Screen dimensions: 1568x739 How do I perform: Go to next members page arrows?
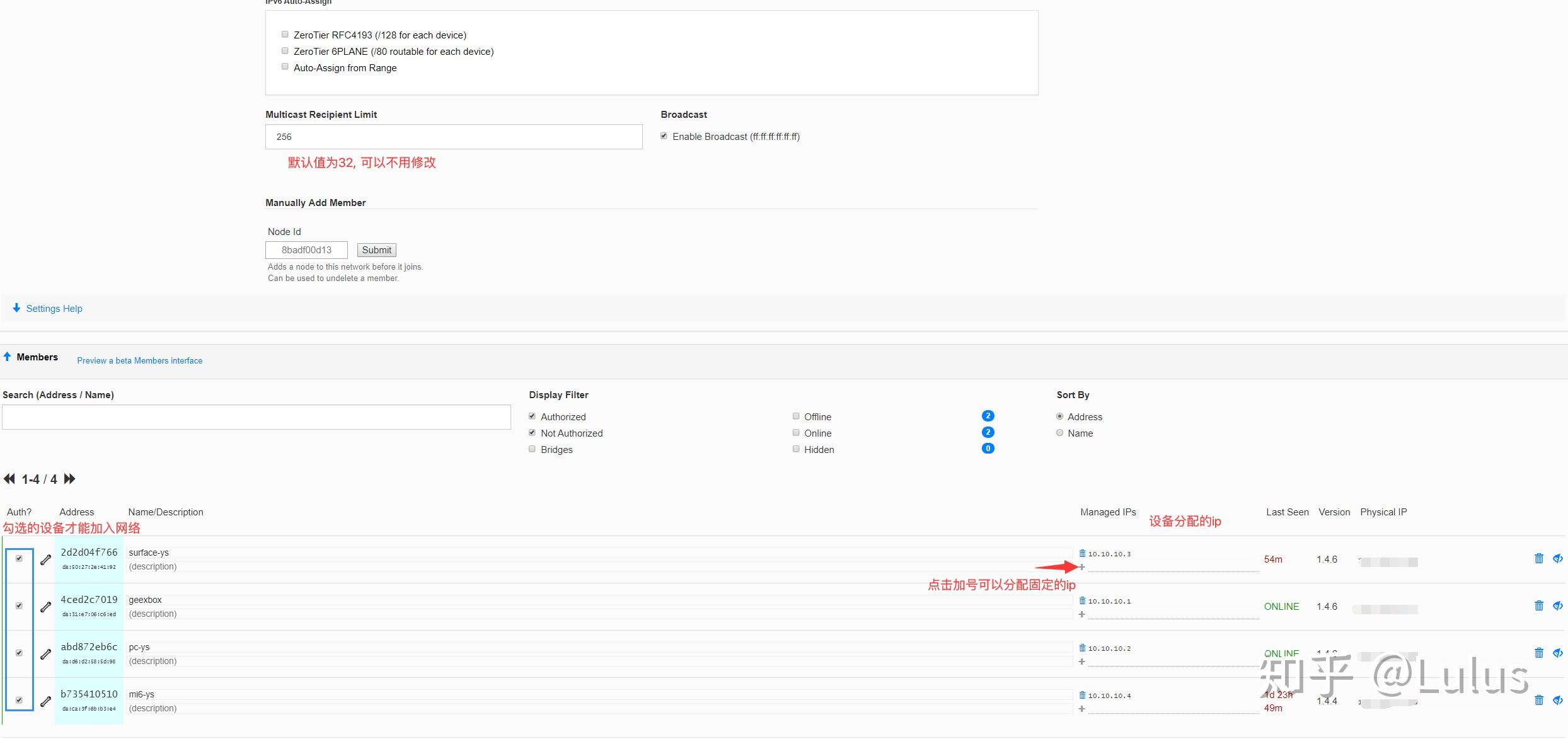pos(70,479)
